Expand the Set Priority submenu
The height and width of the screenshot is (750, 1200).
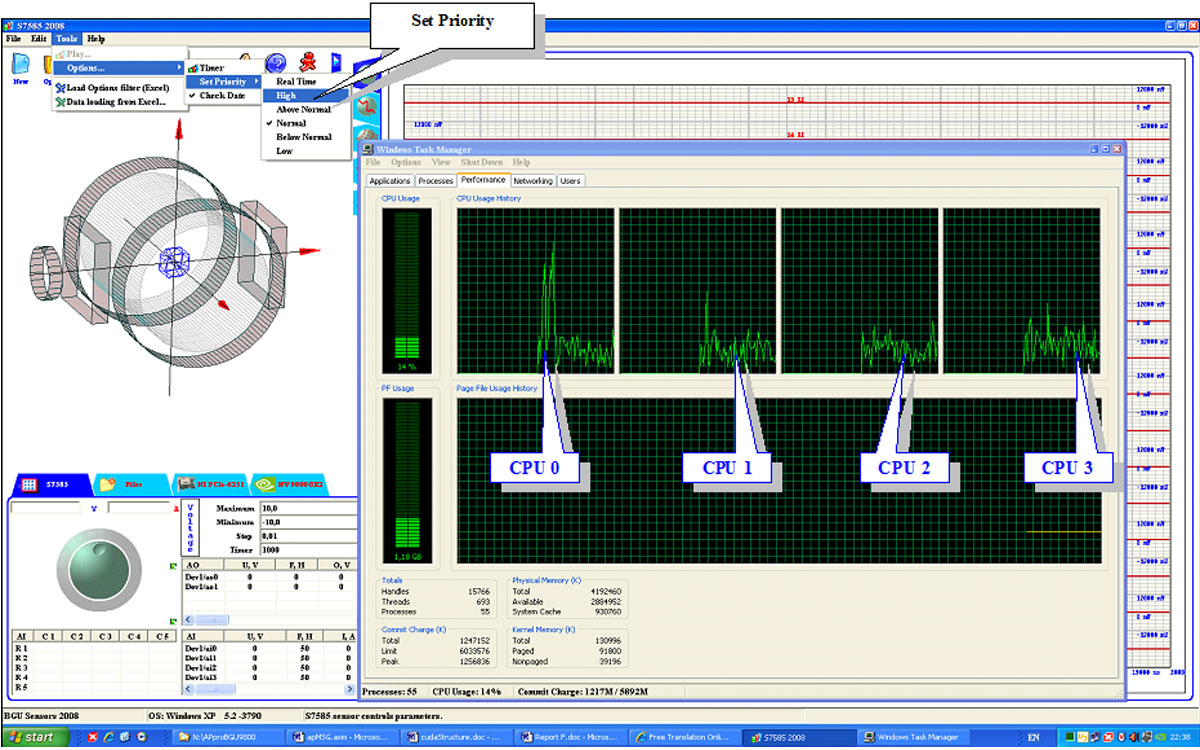pos(223,81)
